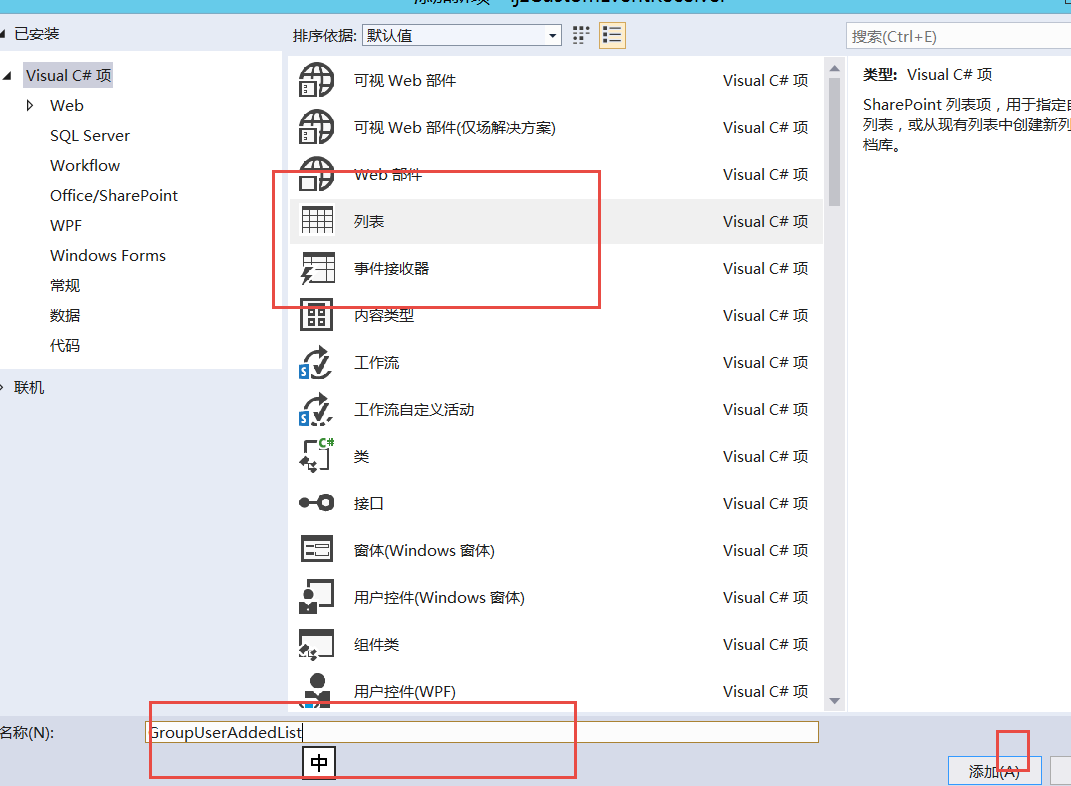Pick the 组件类 component icon
The height and width of the screenshot is (786, 1071).
pyautogui.click(x=316, y=644)
